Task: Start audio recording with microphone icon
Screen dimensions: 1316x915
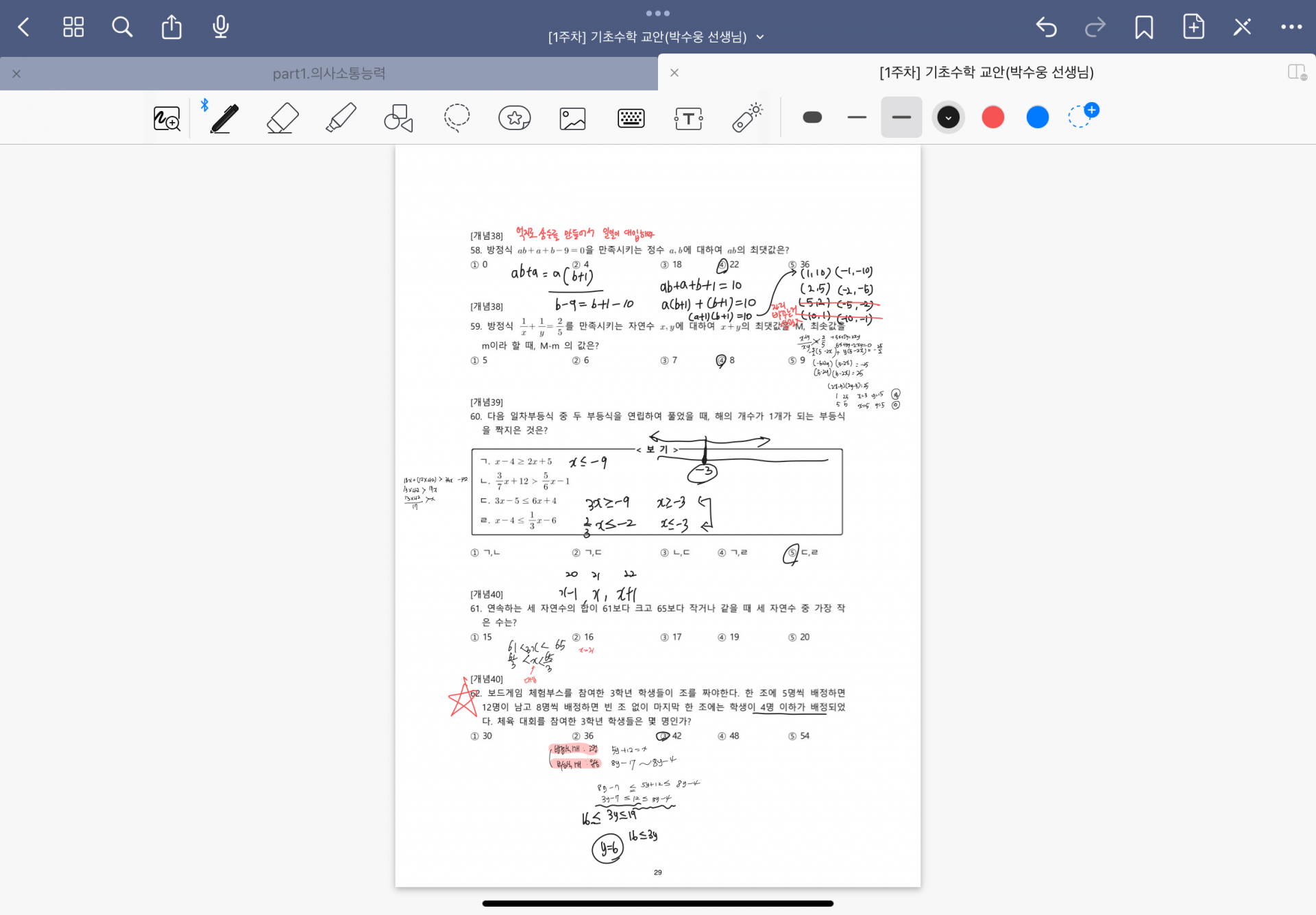Action: [221, 27]
